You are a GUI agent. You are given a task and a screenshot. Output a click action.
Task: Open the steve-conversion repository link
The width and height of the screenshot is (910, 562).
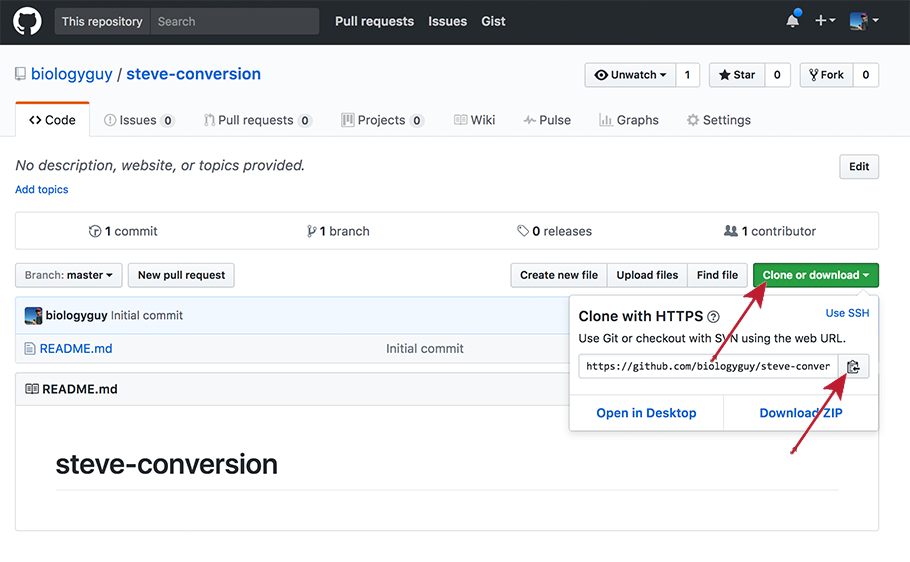point(193,74)
